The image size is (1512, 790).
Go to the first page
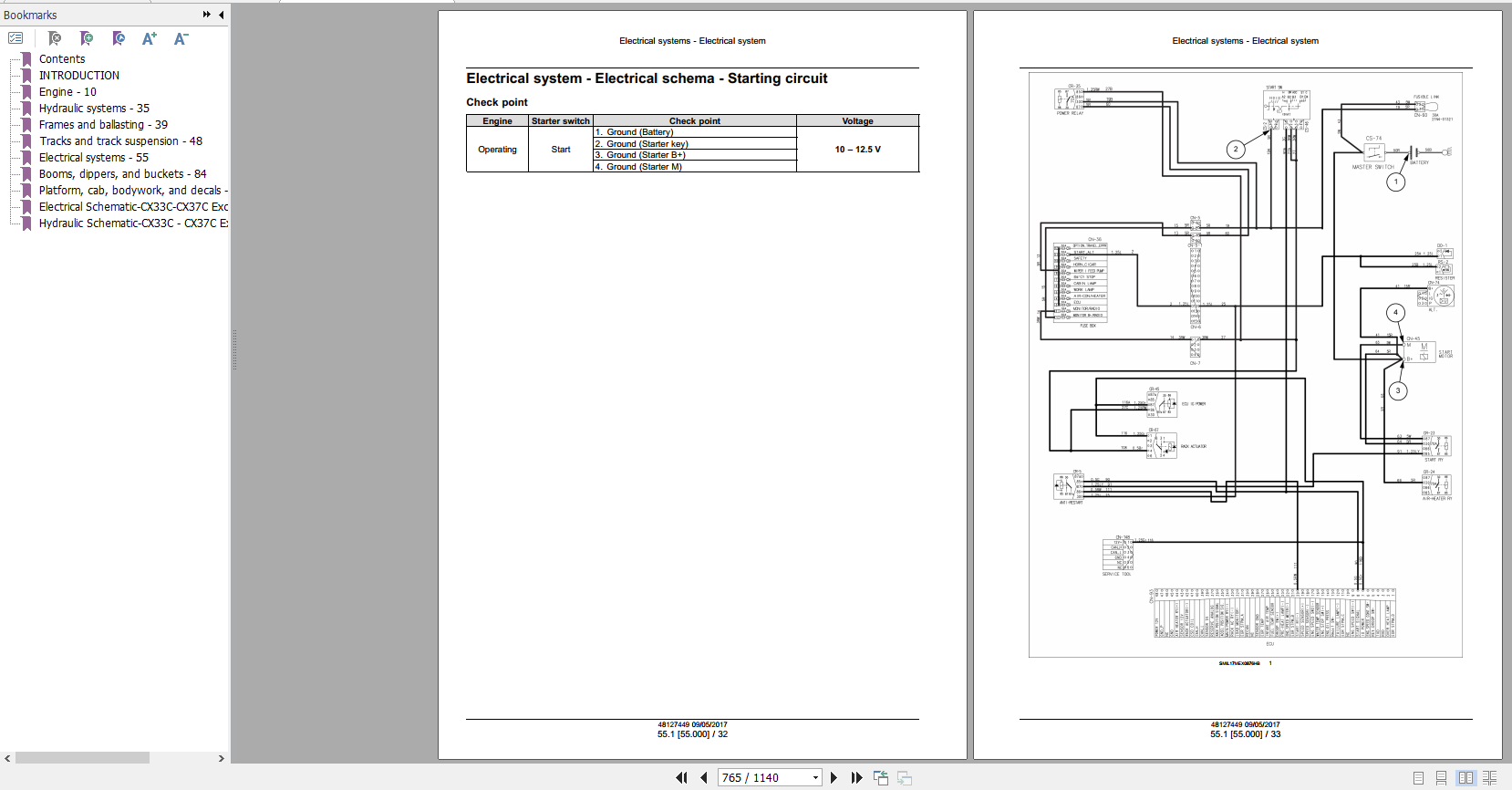coord(681,778)
